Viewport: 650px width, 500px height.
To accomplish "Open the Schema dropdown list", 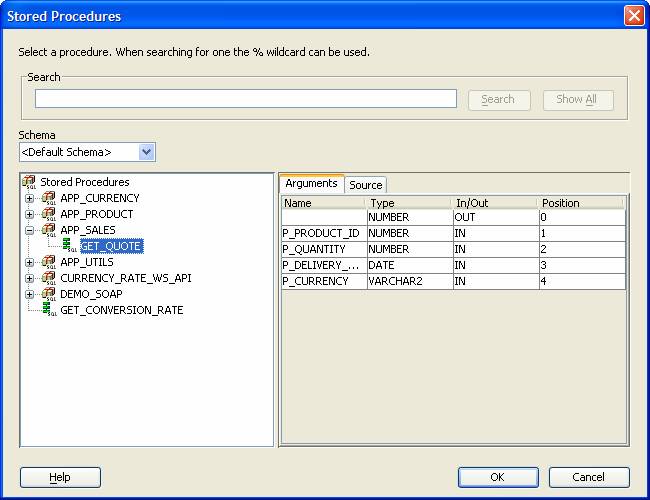I will coord(147,152).
